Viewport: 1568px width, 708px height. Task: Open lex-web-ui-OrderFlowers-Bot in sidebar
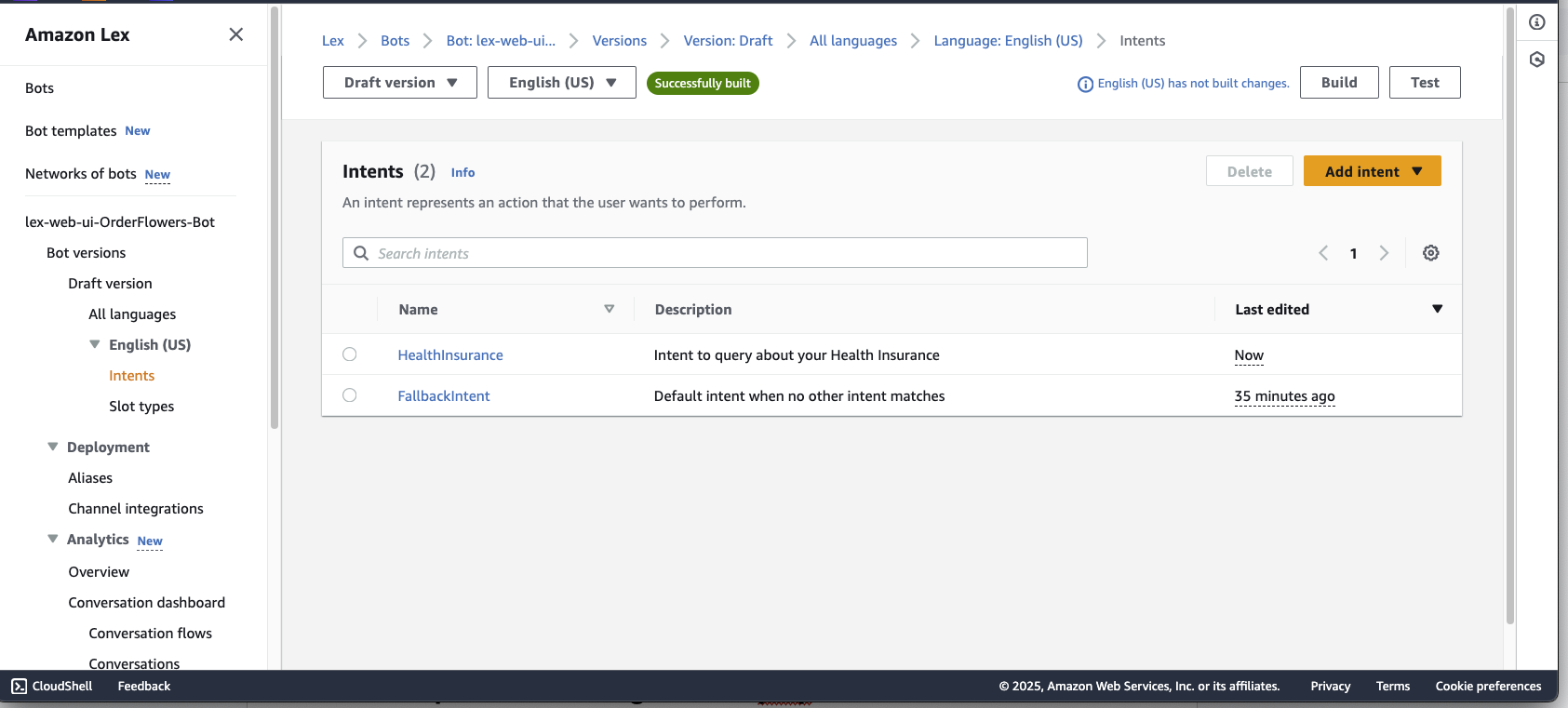120,222
